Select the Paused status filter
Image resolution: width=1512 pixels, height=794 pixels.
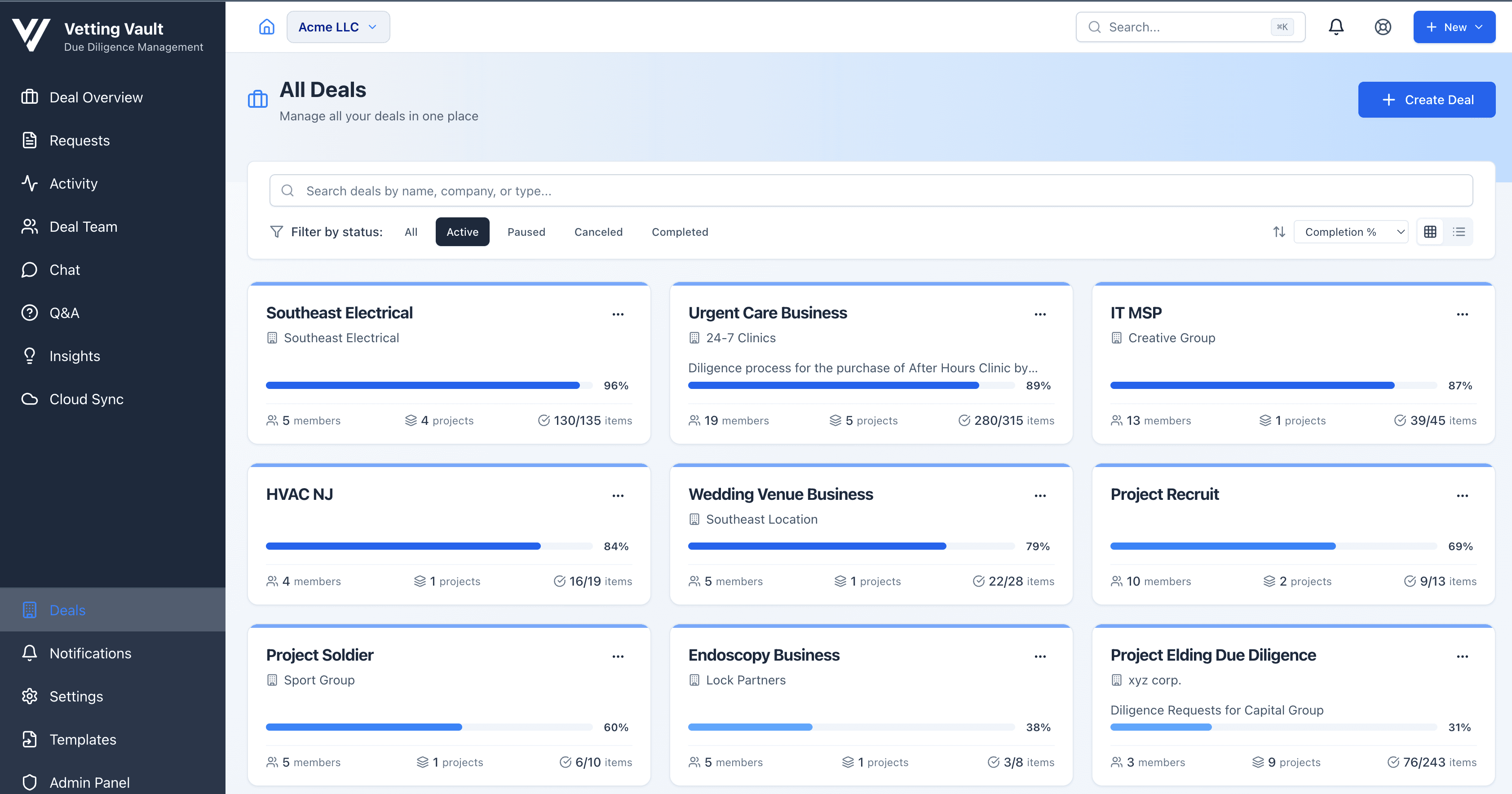[x=526, y=231]
